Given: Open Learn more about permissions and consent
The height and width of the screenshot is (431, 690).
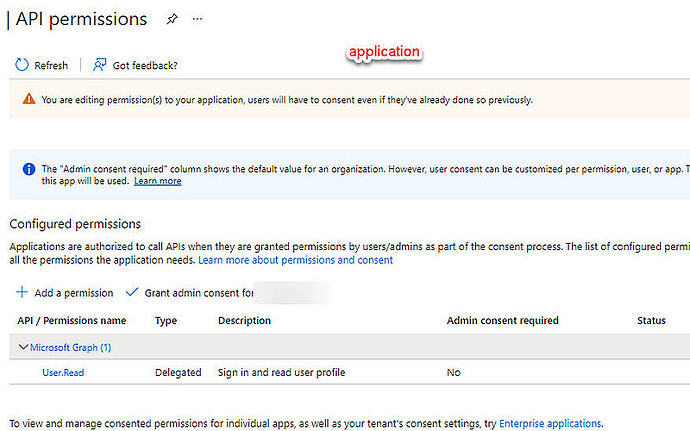Looking at the screenshot, I should [295, 260].
